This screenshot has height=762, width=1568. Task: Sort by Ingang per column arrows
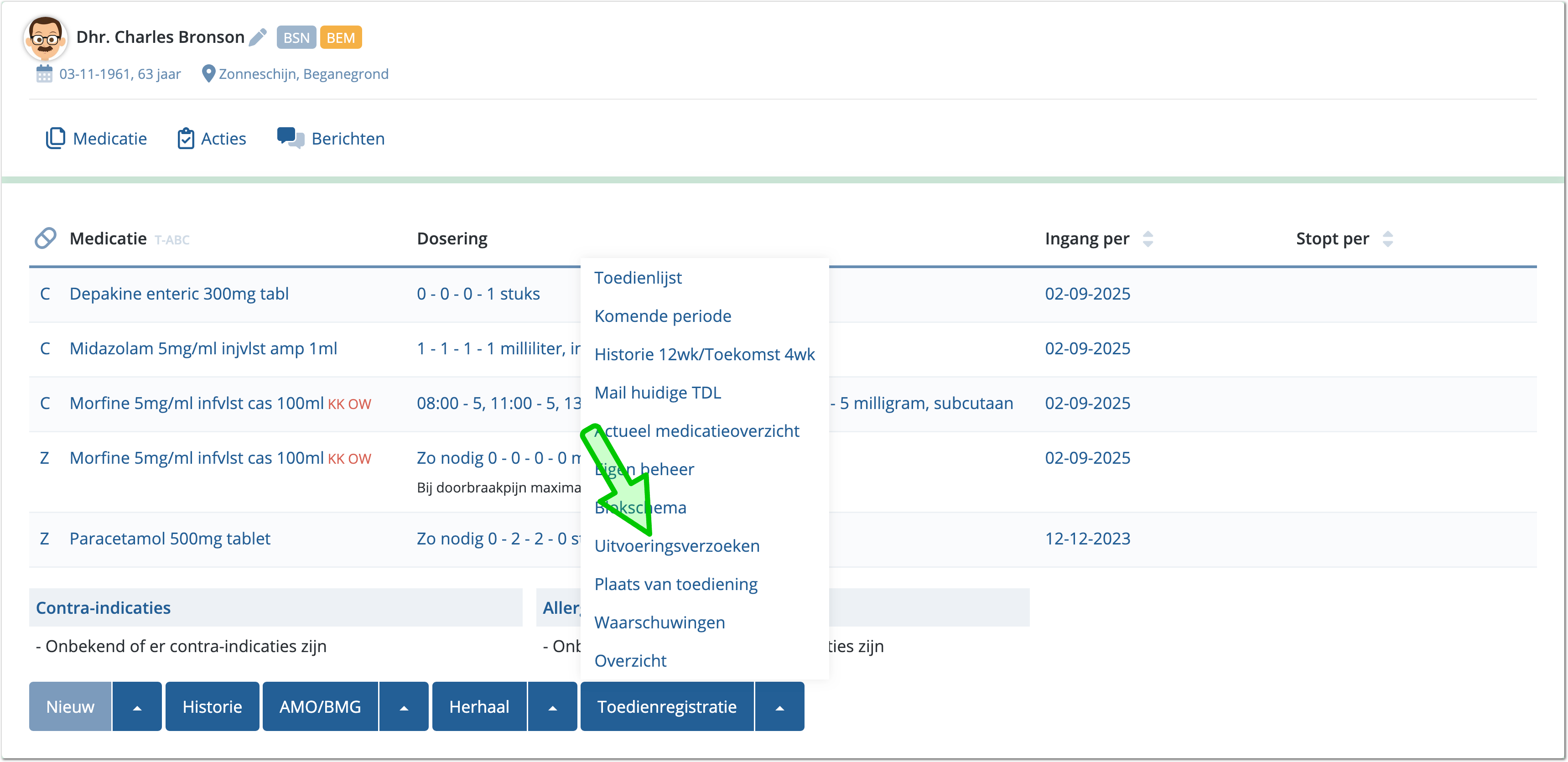pos(1147,238)
